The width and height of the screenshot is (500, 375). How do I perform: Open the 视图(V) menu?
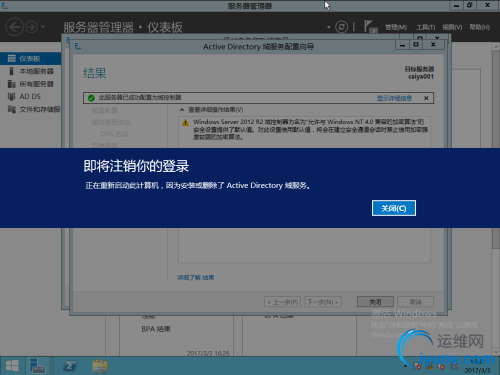[452, 27]
